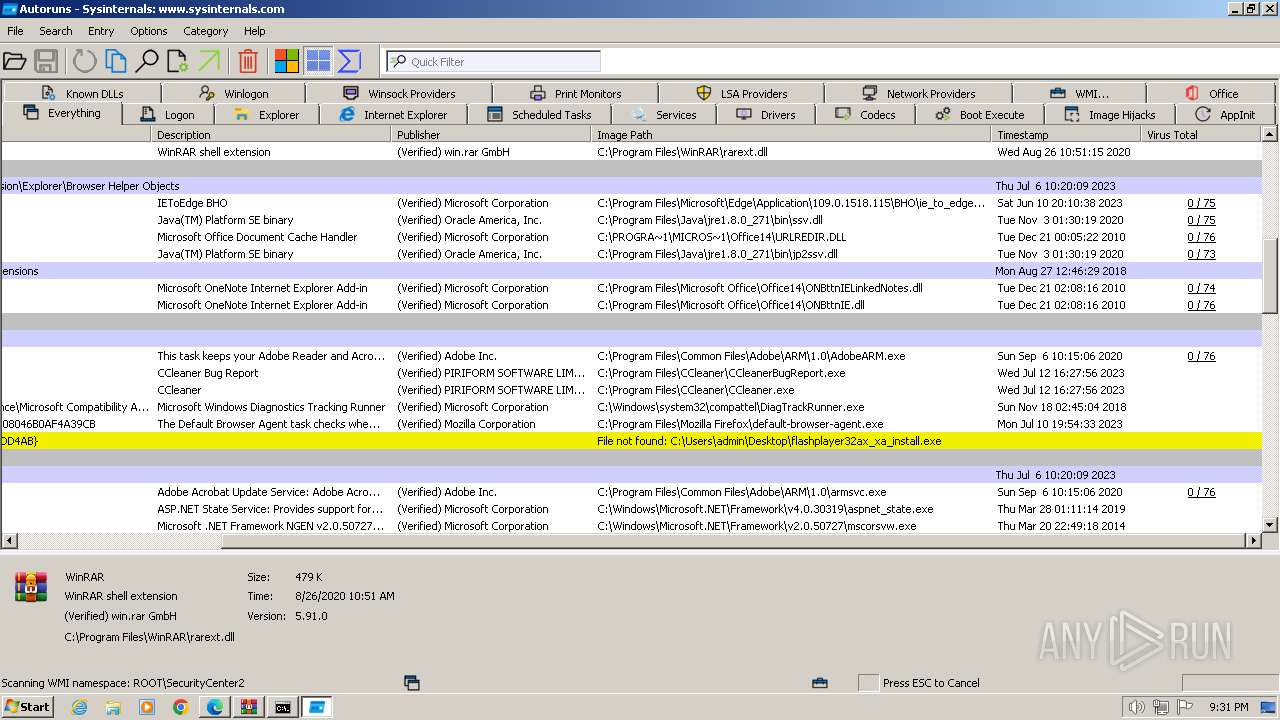Viewport: 1280px width, 720px height.
Task: Switch to the Known DLLs tab
Action: [x=83, y=93]
